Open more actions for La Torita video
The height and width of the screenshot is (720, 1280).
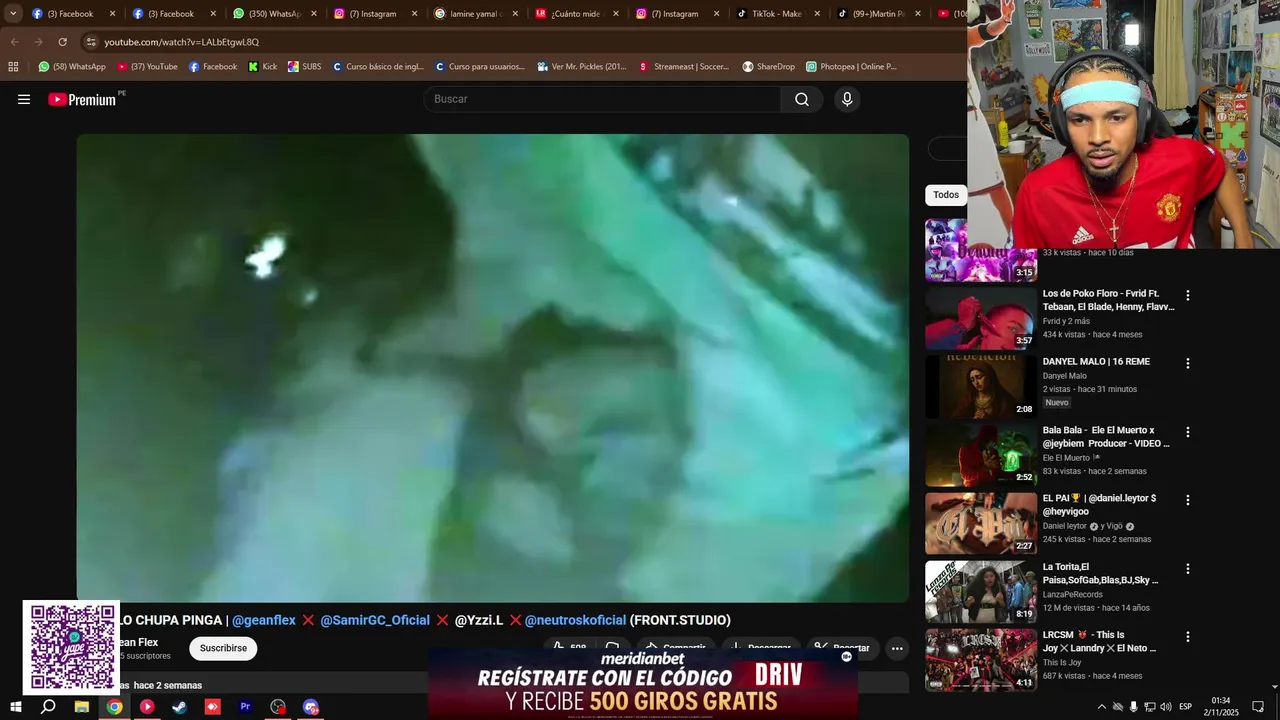click(1188, 568)
